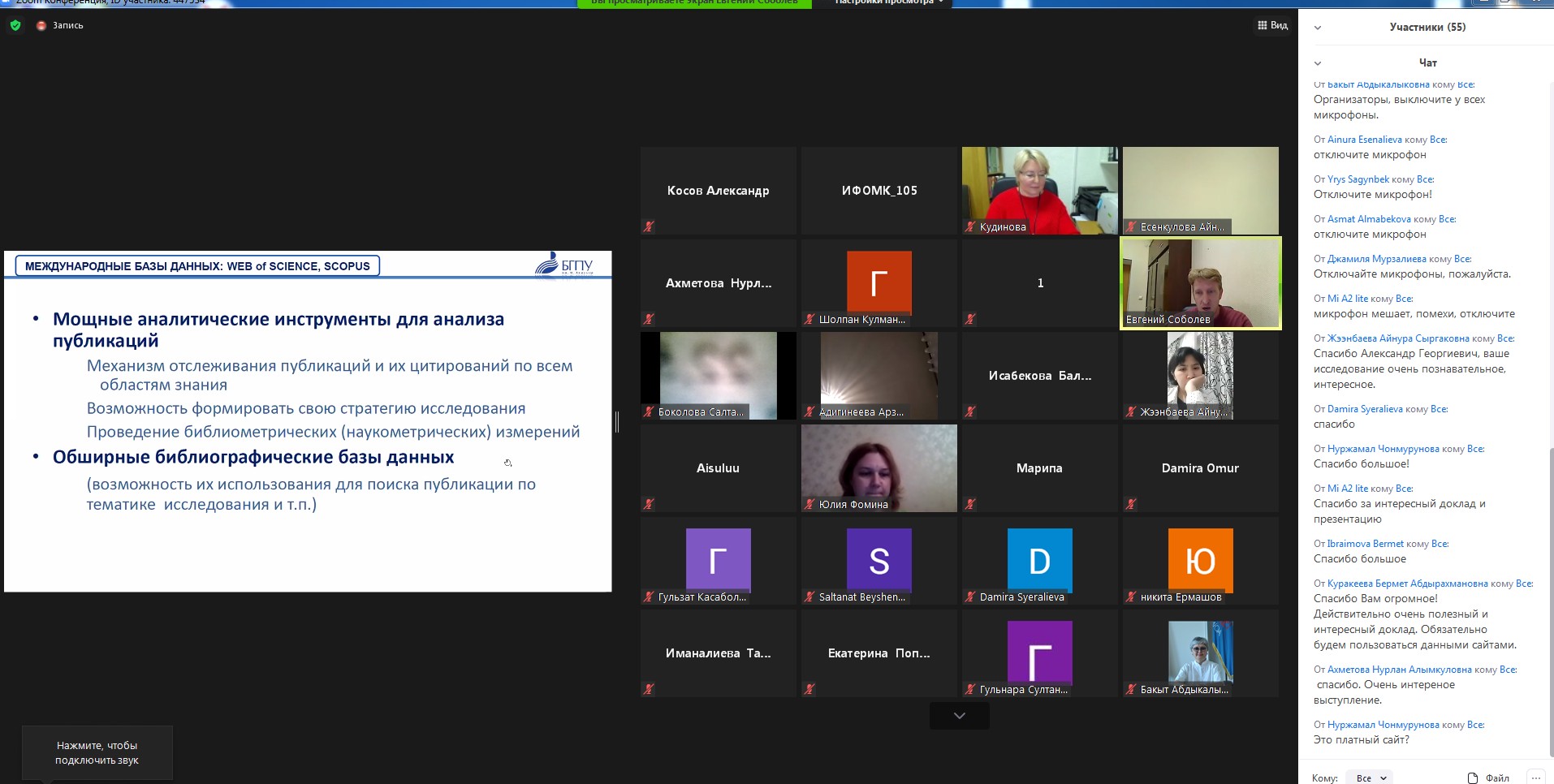Click the green encryption shield icon
The height and width of the screenshot is (784, 1554).
pos(15,25)
